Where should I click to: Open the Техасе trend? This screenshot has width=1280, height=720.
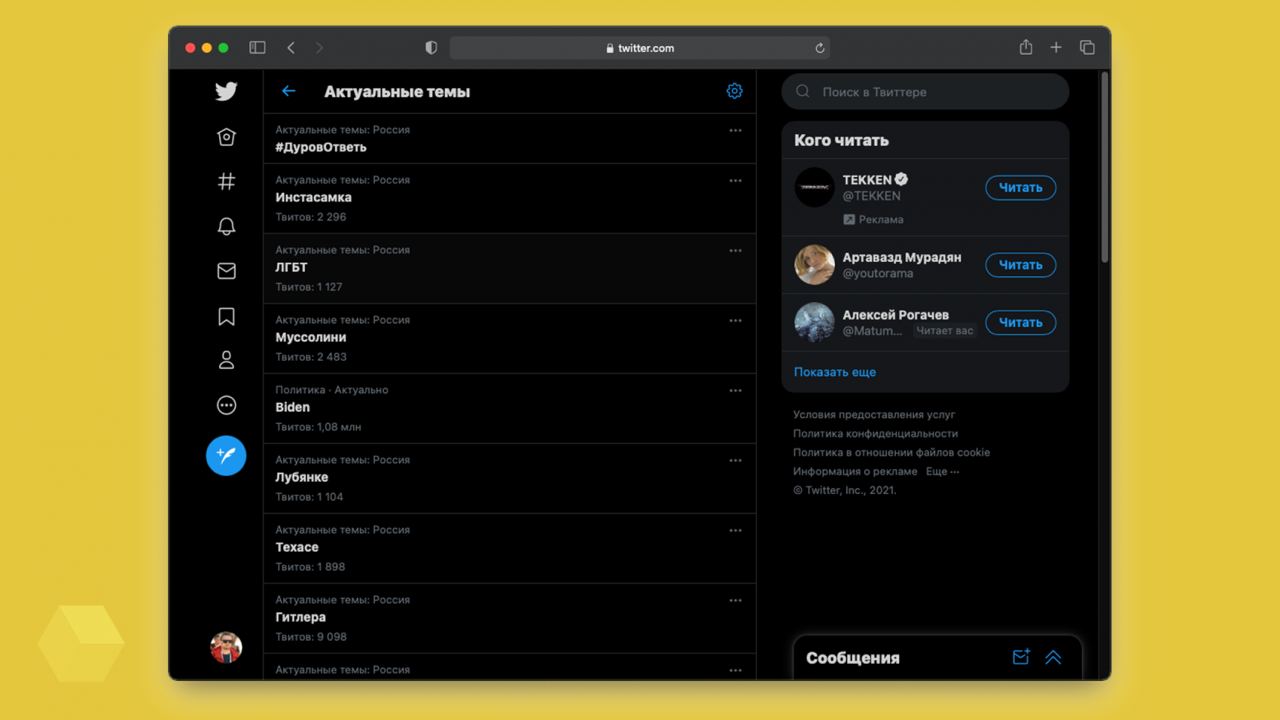[510, 548]
